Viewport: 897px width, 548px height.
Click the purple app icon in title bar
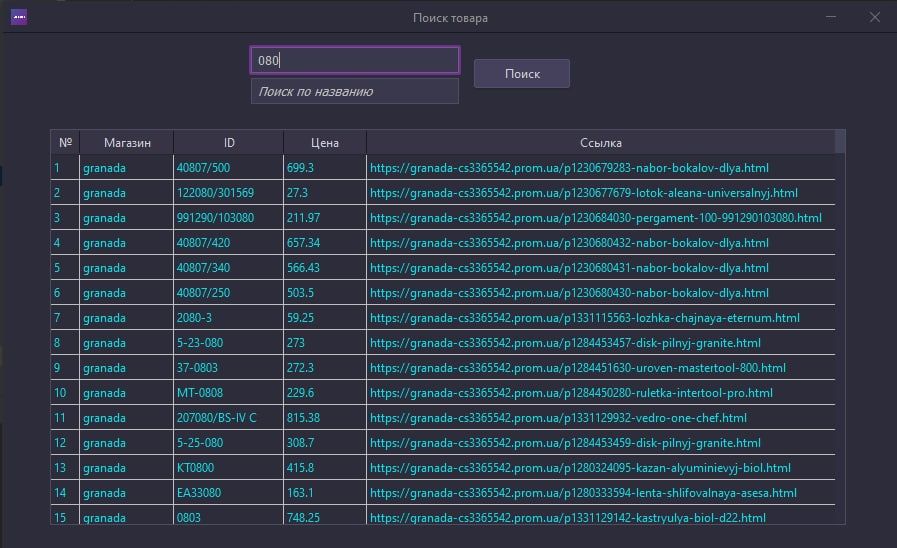pos(19,17)
